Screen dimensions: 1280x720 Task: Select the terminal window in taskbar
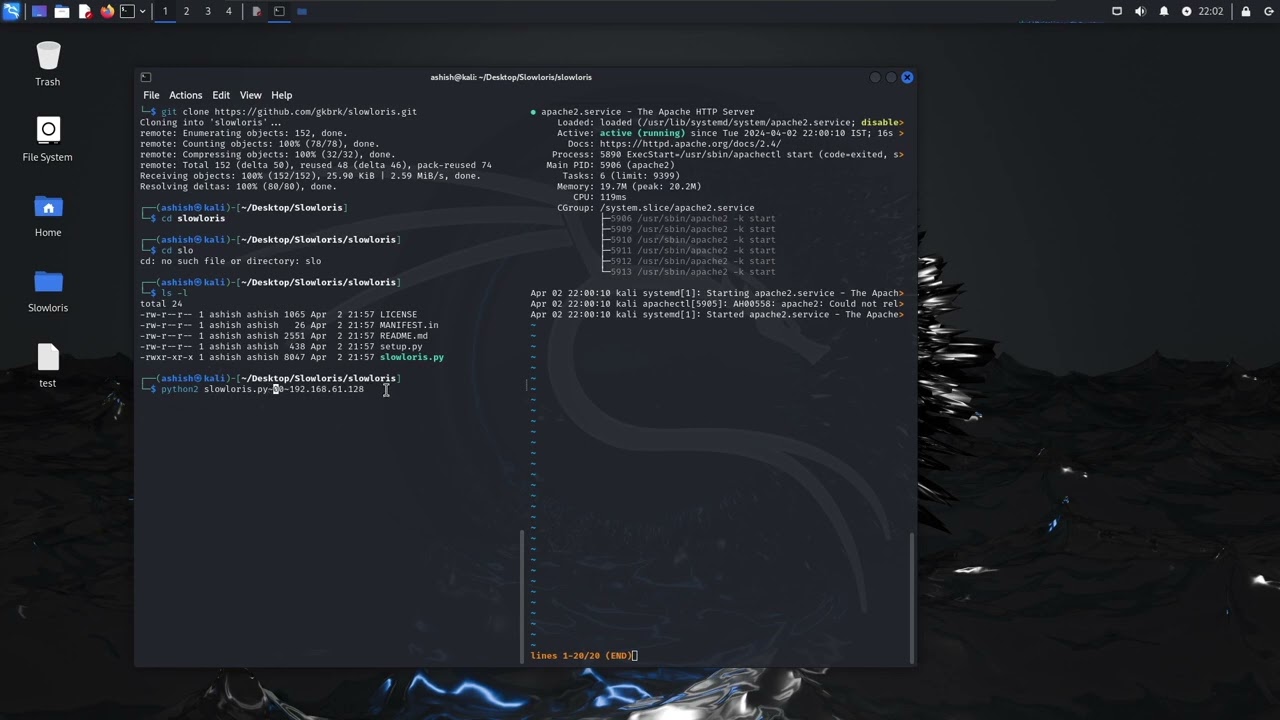[x=279, y=11]
